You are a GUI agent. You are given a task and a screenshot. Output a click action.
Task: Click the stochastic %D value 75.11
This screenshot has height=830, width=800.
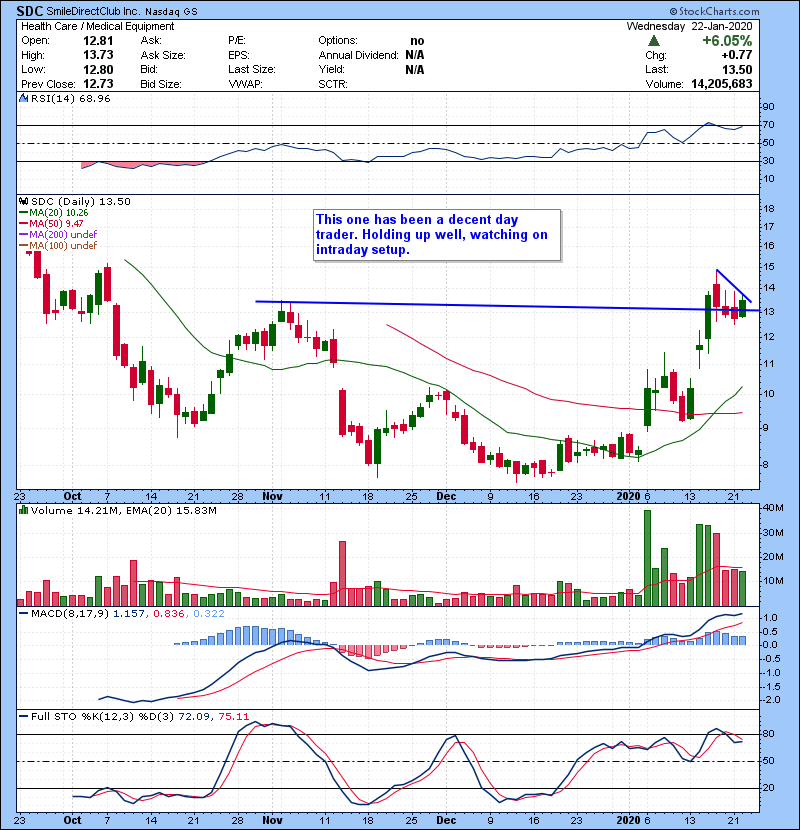(233, 717)
